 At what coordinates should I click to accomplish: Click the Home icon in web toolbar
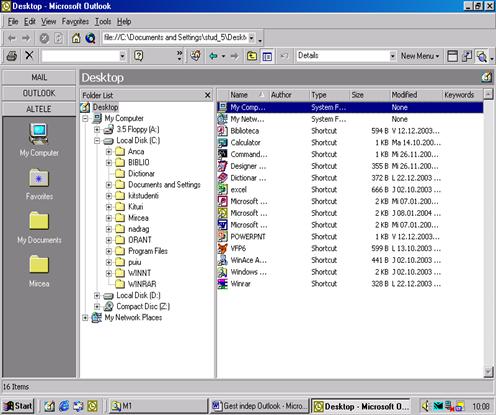(x=76, y=38)
